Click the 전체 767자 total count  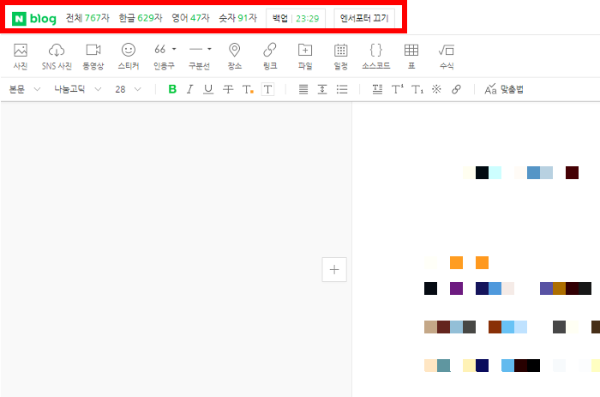click(88, 18)
